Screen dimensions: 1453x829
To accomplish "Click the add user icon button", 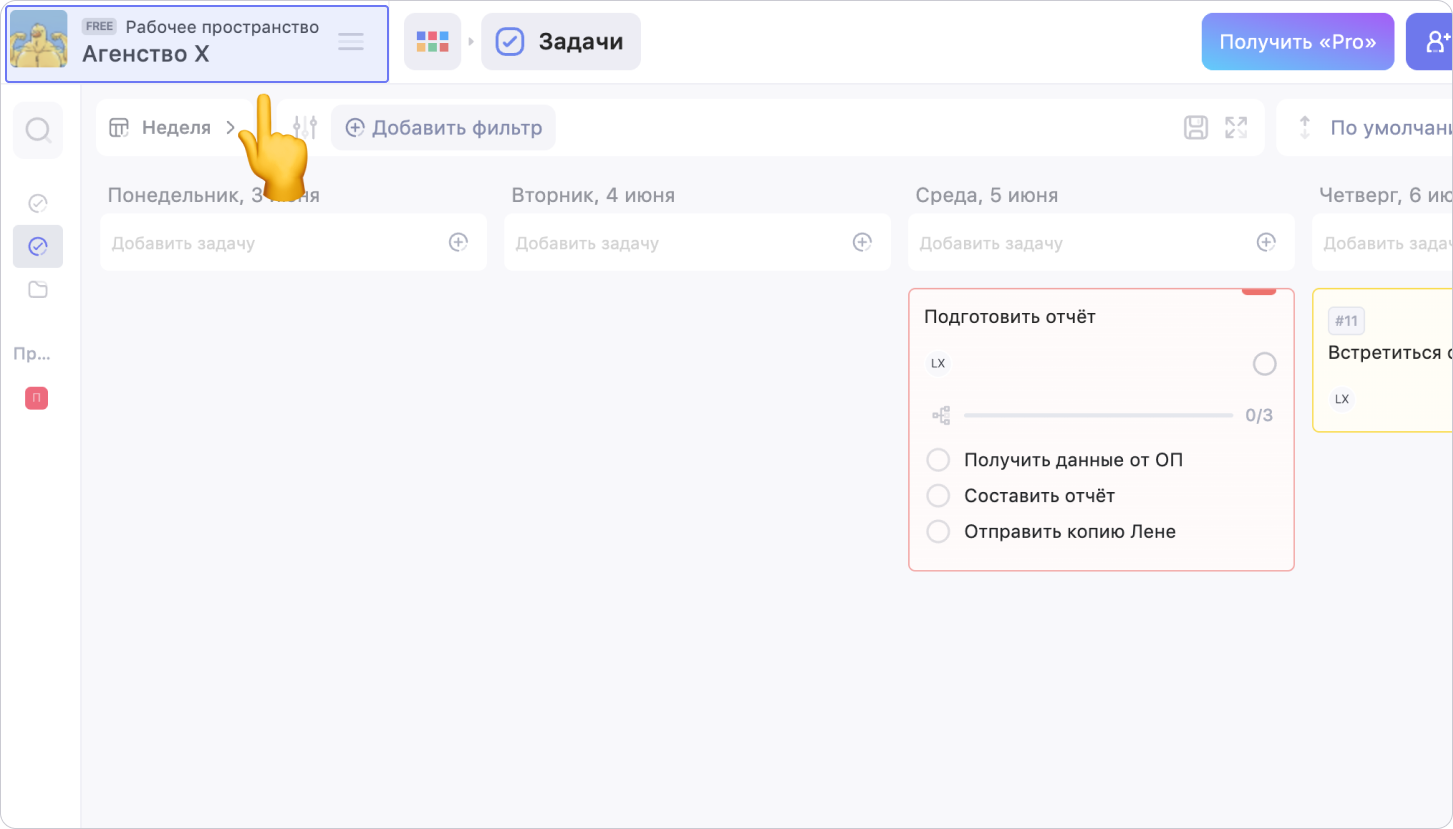I will click(1436, 42).
